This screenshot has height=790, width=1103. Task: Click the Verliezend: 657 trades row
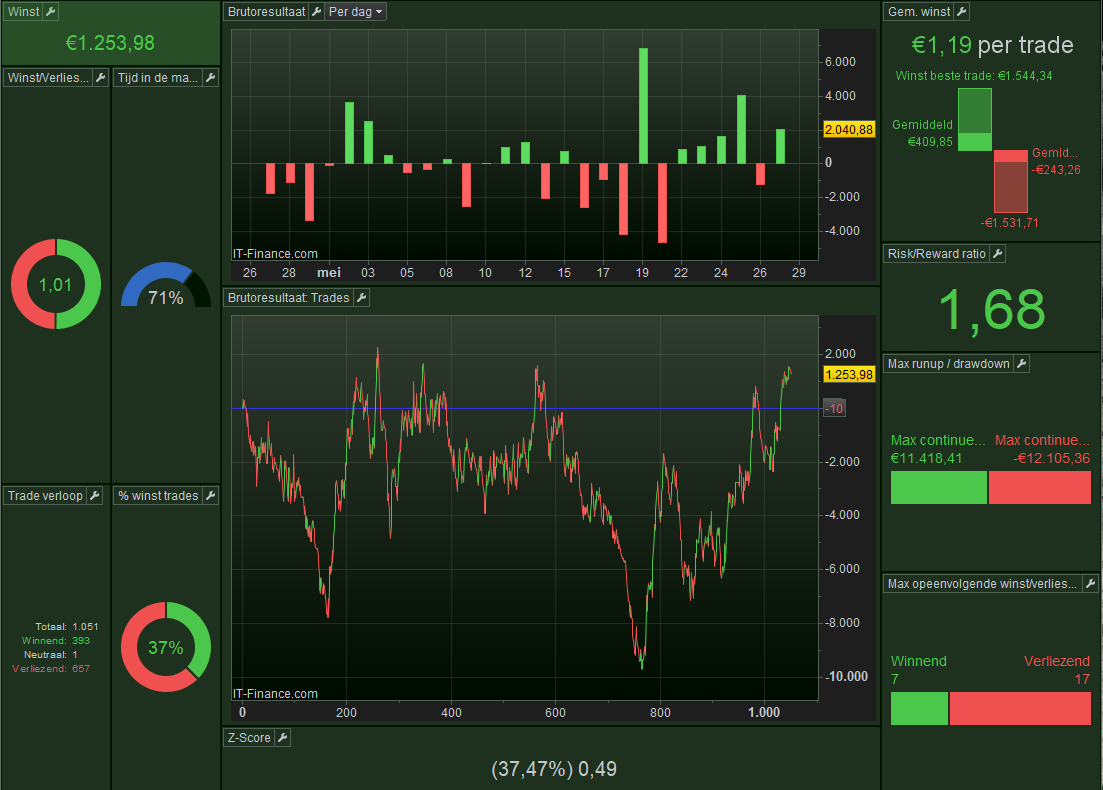(51, 668)
